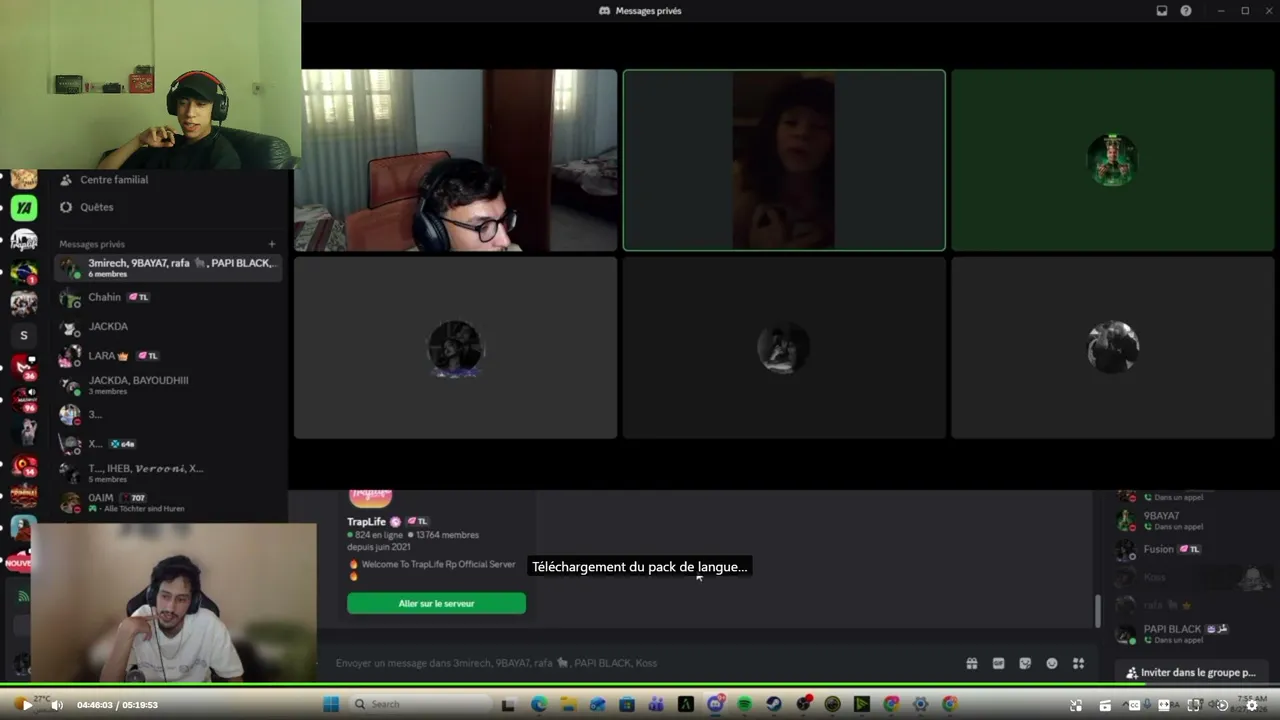1280x720 pixels.
Task: Create a new private message with plus icon
Action: coord(271,244)
